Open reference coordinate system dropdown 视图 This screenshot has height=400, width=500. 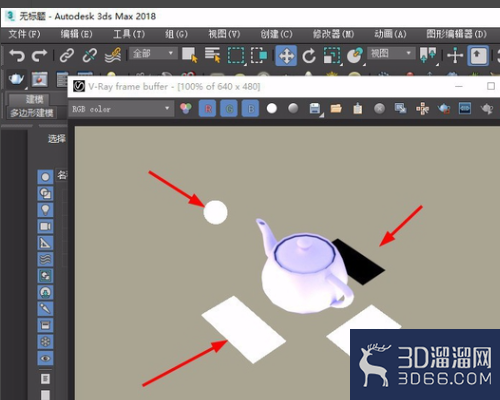click(x=391, y=53)
